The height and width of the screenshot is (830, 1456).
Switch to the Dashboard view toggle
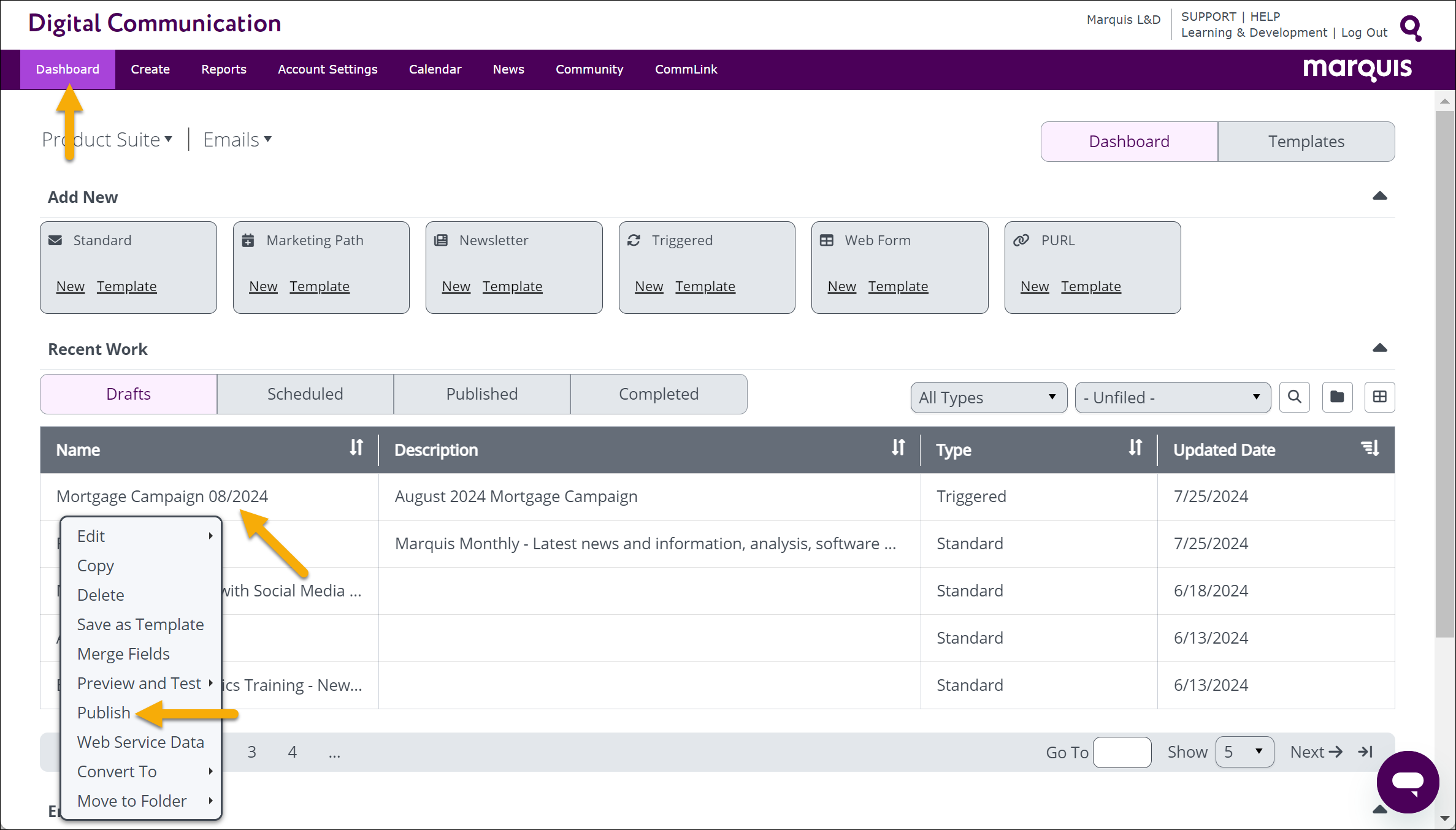1129,142
